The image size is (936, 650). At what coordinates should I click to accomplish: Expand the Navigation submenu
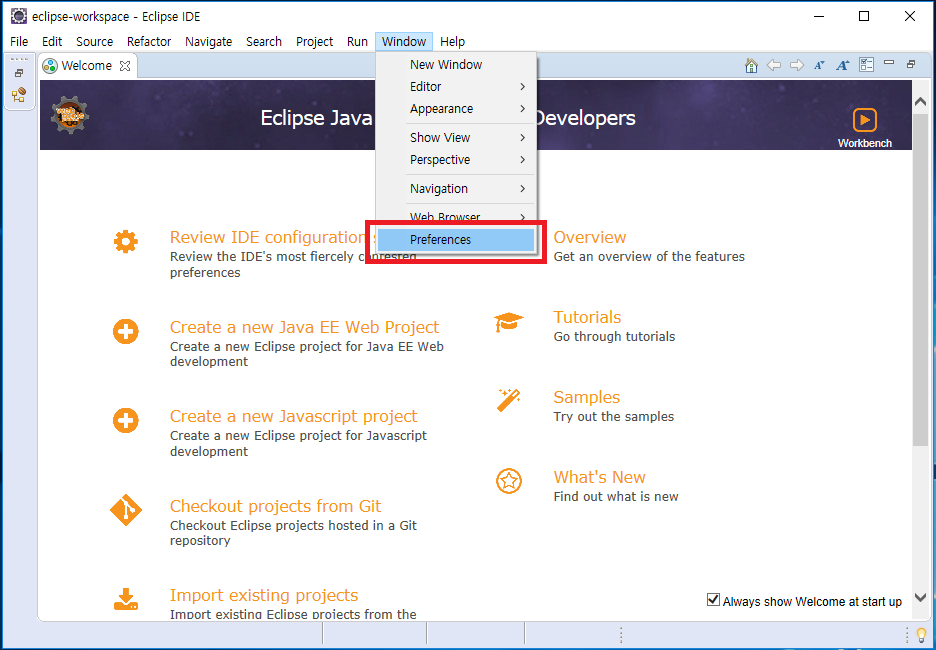coord(456,189)
